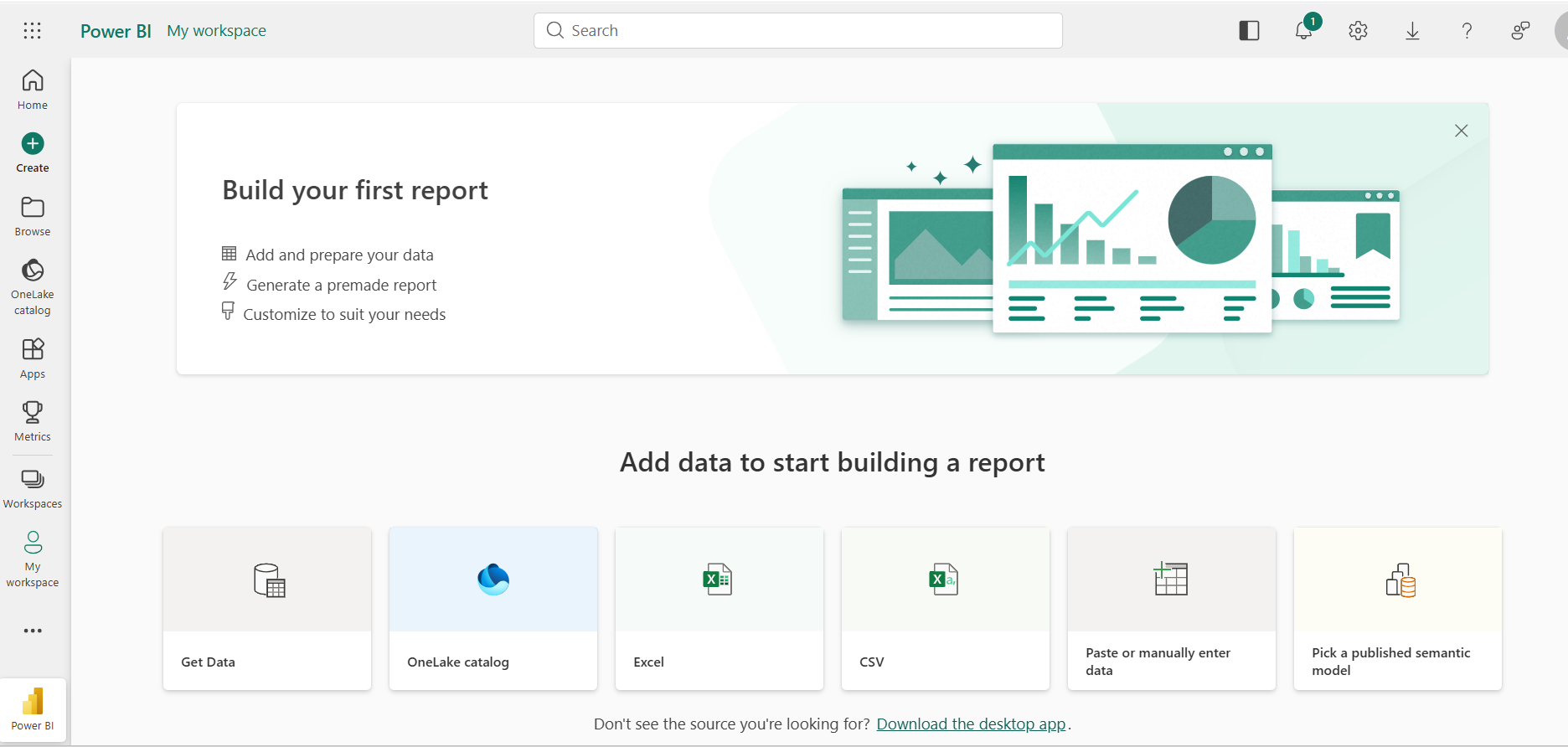Click My workspace breadcrumb in header
The height and width of the screenshot is (747, 1568).
point(216,31)
